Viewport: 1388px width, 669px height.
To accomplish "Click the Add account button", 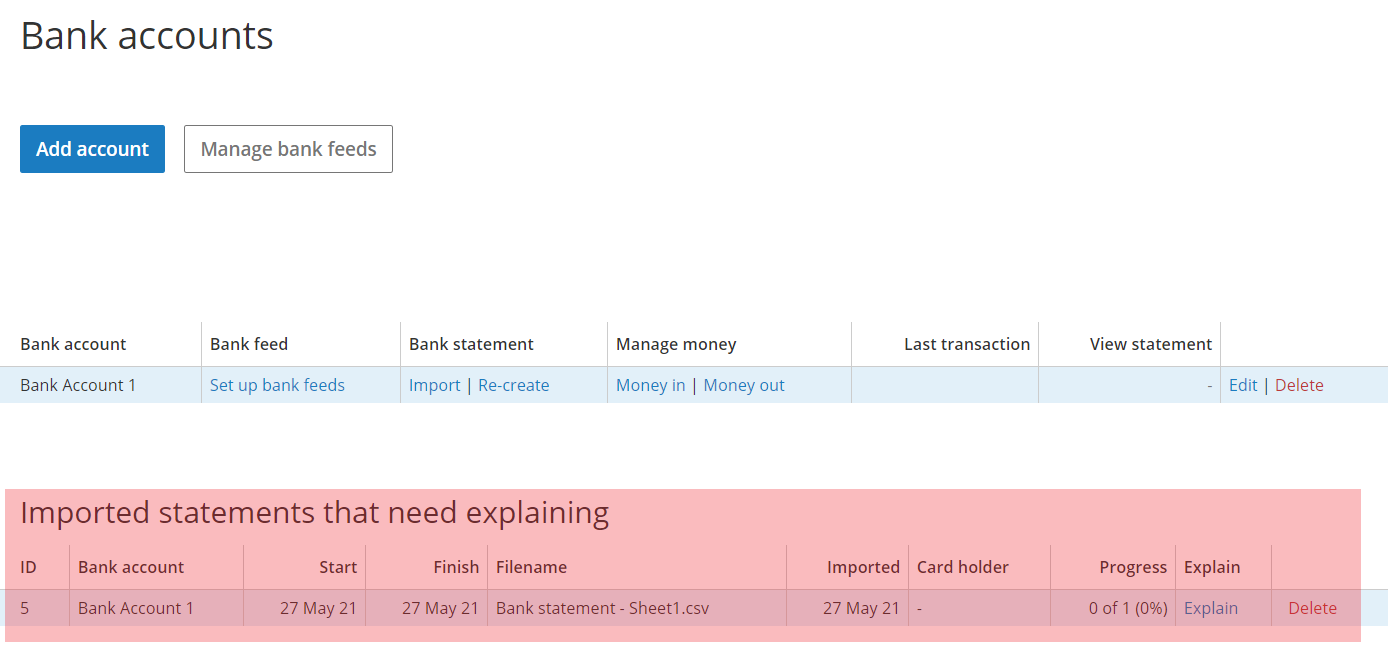I will click(x=92, y=149).
